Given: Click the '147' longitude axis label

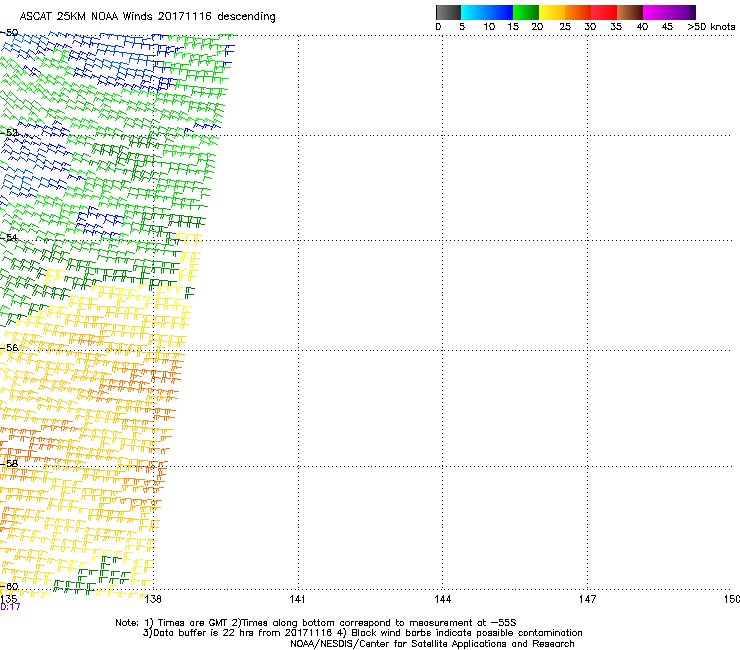Looking at the screenshot, I should coord(587,599).
